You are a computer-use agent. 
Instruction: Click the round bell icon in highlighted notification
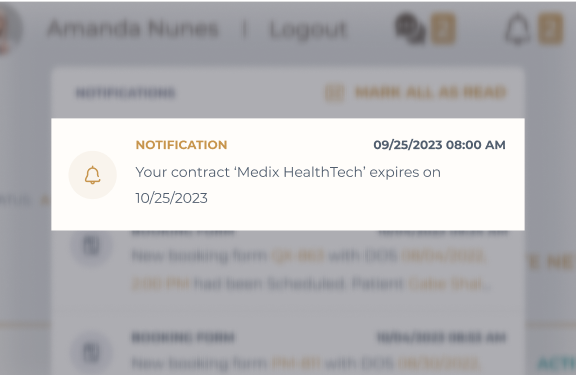coord(93,175)
